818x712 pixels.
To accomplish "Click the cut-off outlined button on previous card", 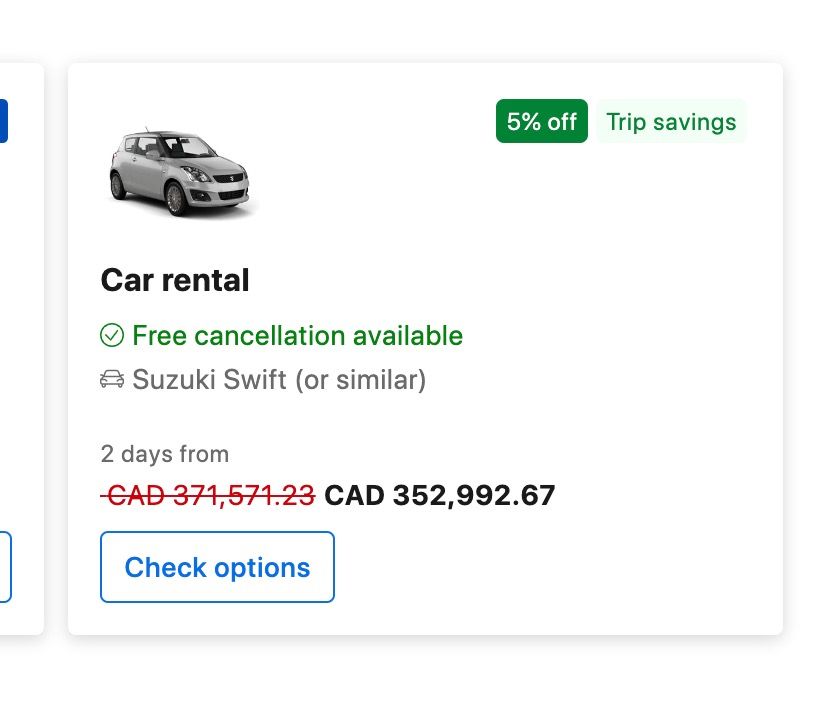I will (5, 567).
